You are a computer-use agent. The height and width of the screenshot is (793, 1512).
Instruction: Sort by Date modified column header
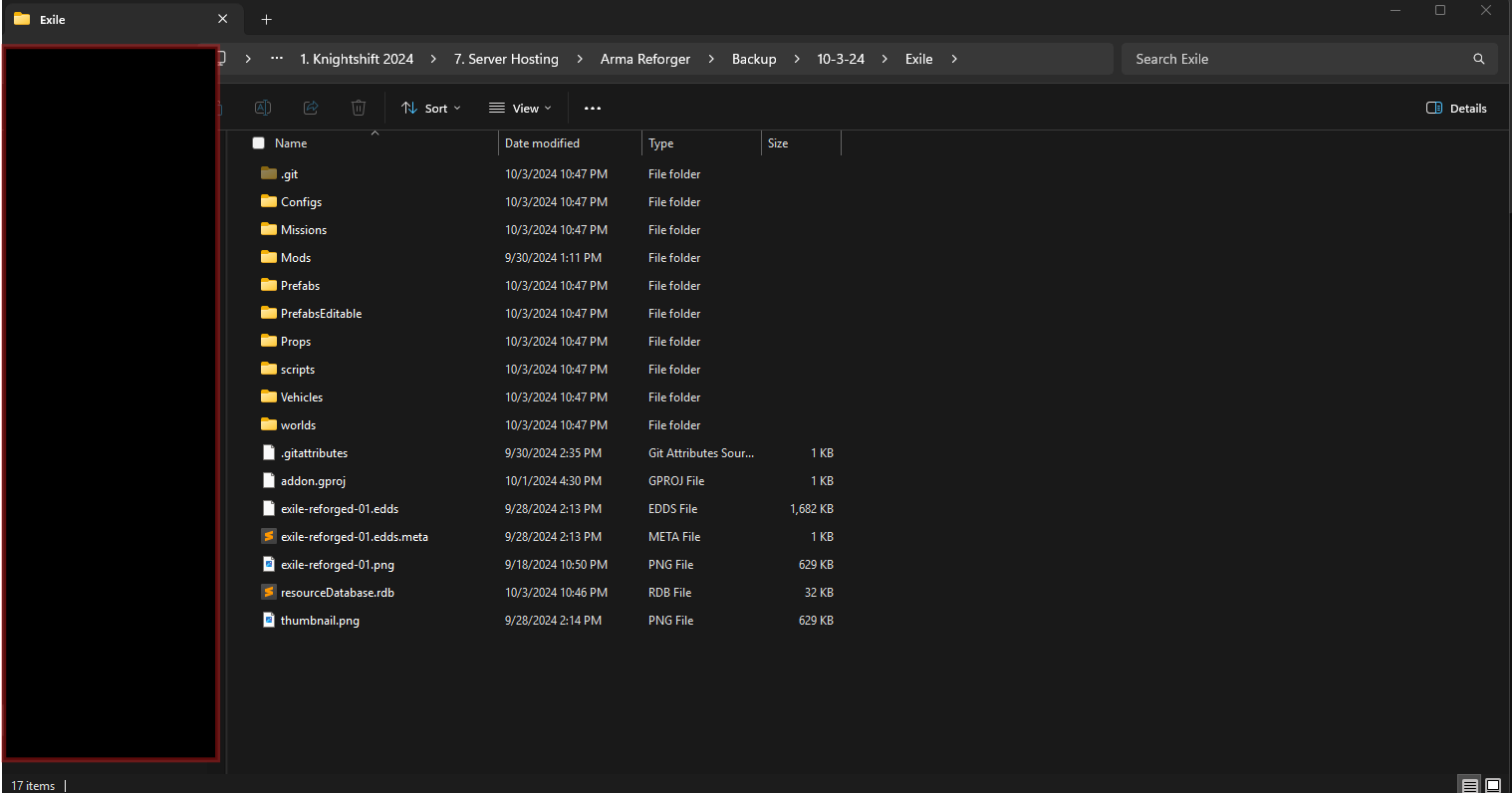pyautogui.click(x=542, y=143)
